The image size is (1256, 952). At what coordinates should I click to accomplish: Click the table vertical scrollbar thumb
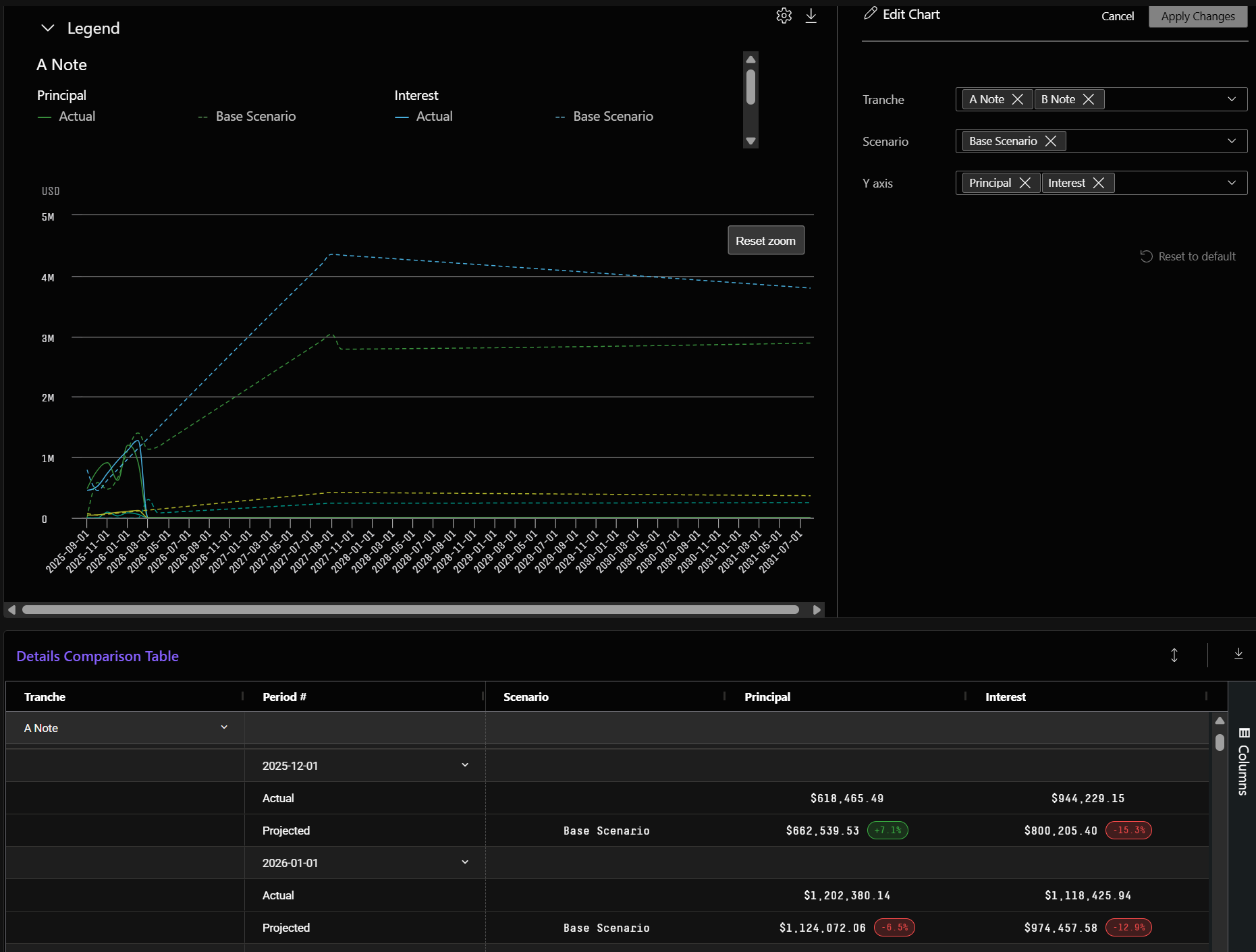coord(1220,742)
